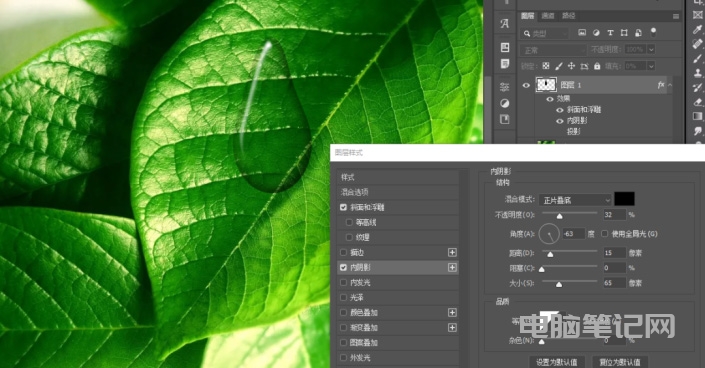Open layer 填充 dropdown arrow
Viewport: 705px width, 368px height.
(x=651, y=66)
